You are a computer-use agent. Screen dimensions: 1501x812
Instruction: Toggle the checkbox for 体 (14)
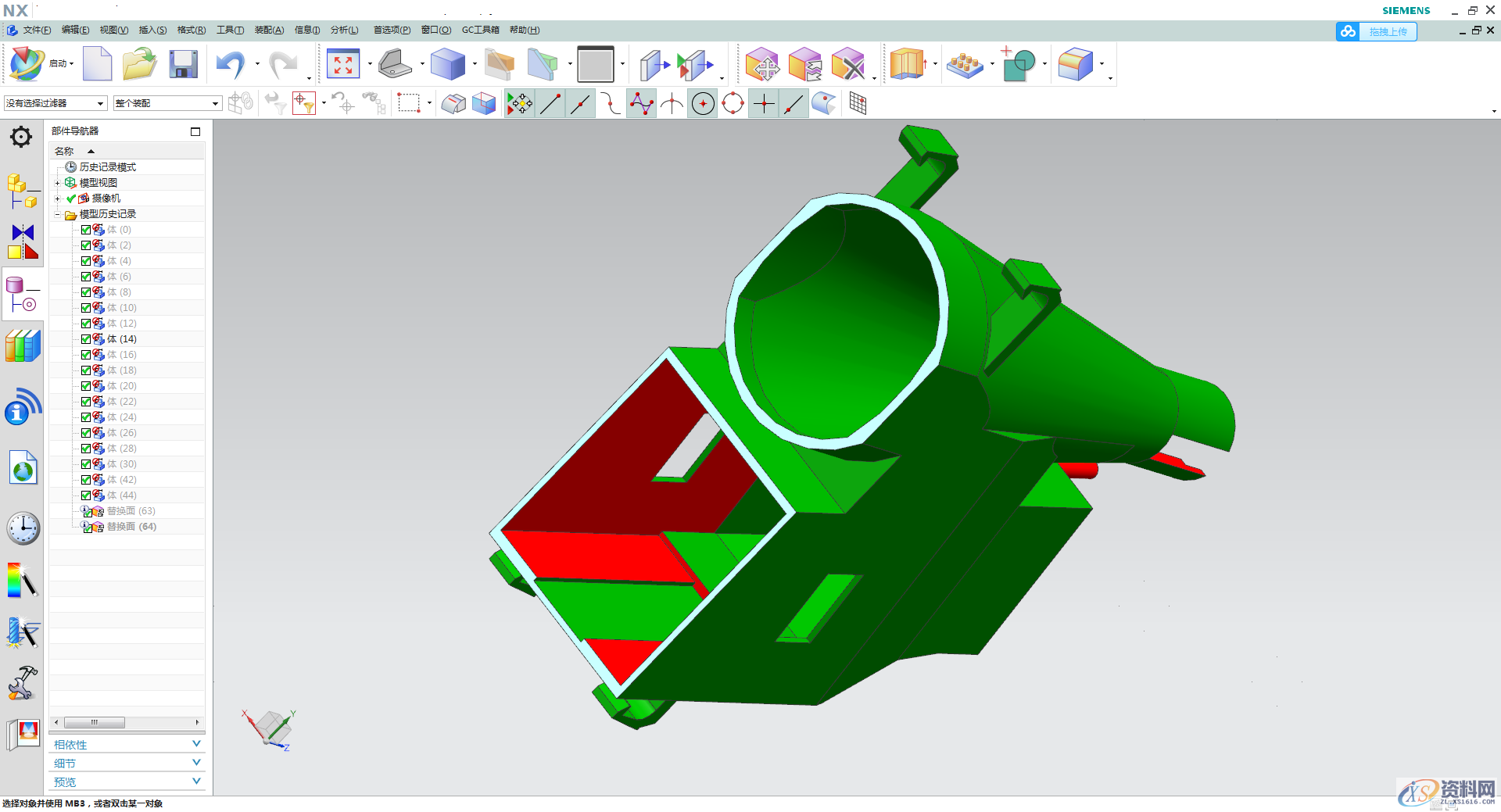(86, 339)
